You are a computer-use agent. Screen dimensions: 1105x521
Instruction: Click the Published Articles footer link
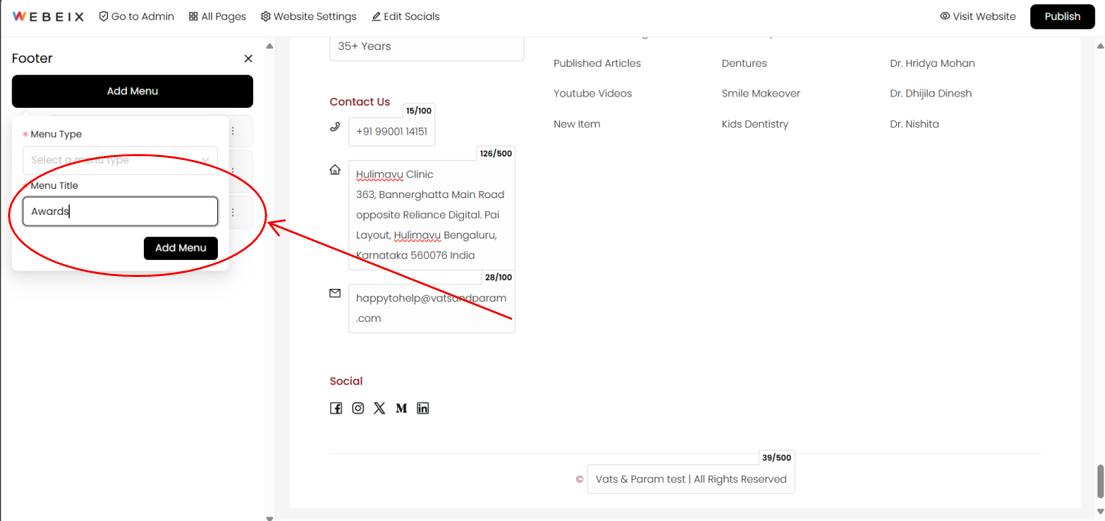(597, 63)
